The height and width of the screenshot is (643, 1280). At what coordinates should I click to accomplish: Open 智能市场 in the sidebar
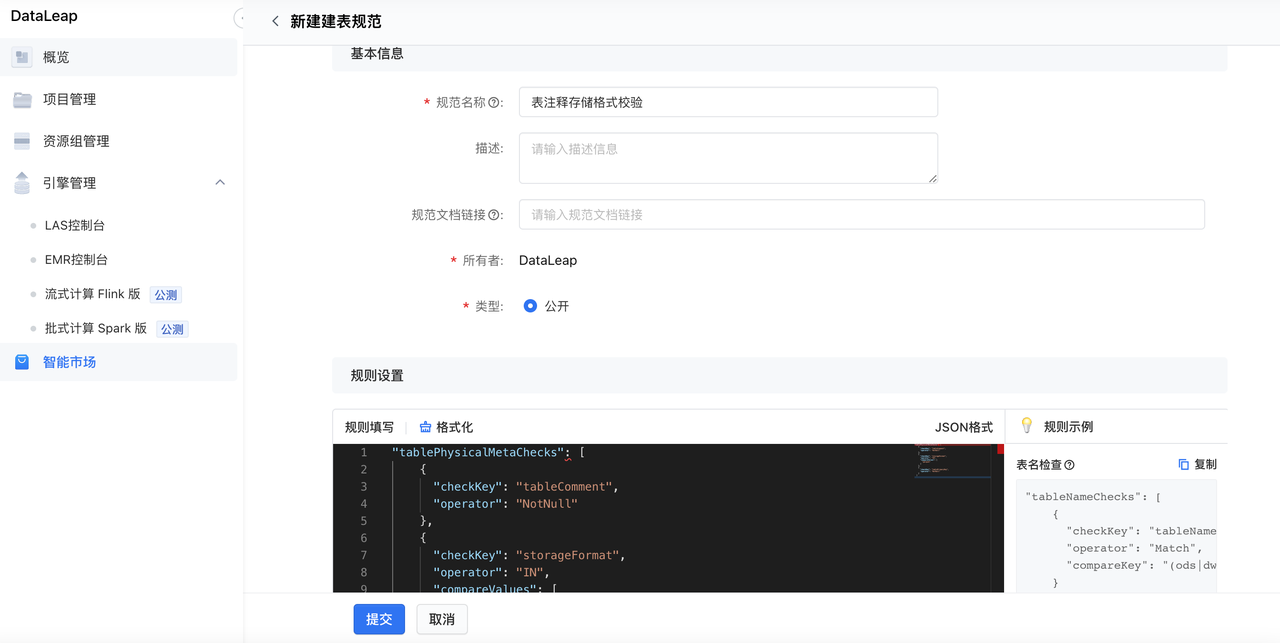click(x=119, y=362)
